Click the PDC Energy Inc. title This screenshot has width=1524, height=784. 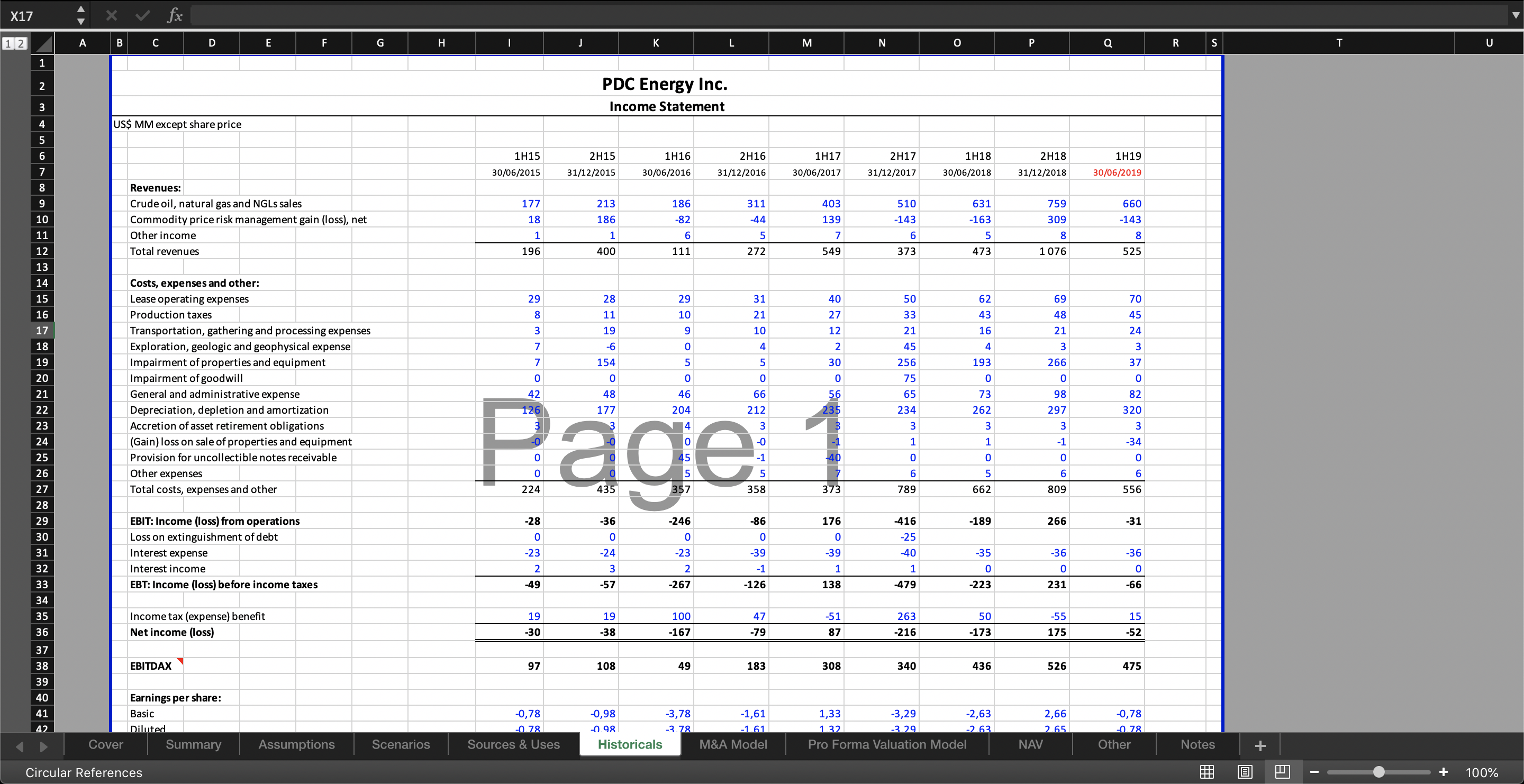[x=665, y=84]
